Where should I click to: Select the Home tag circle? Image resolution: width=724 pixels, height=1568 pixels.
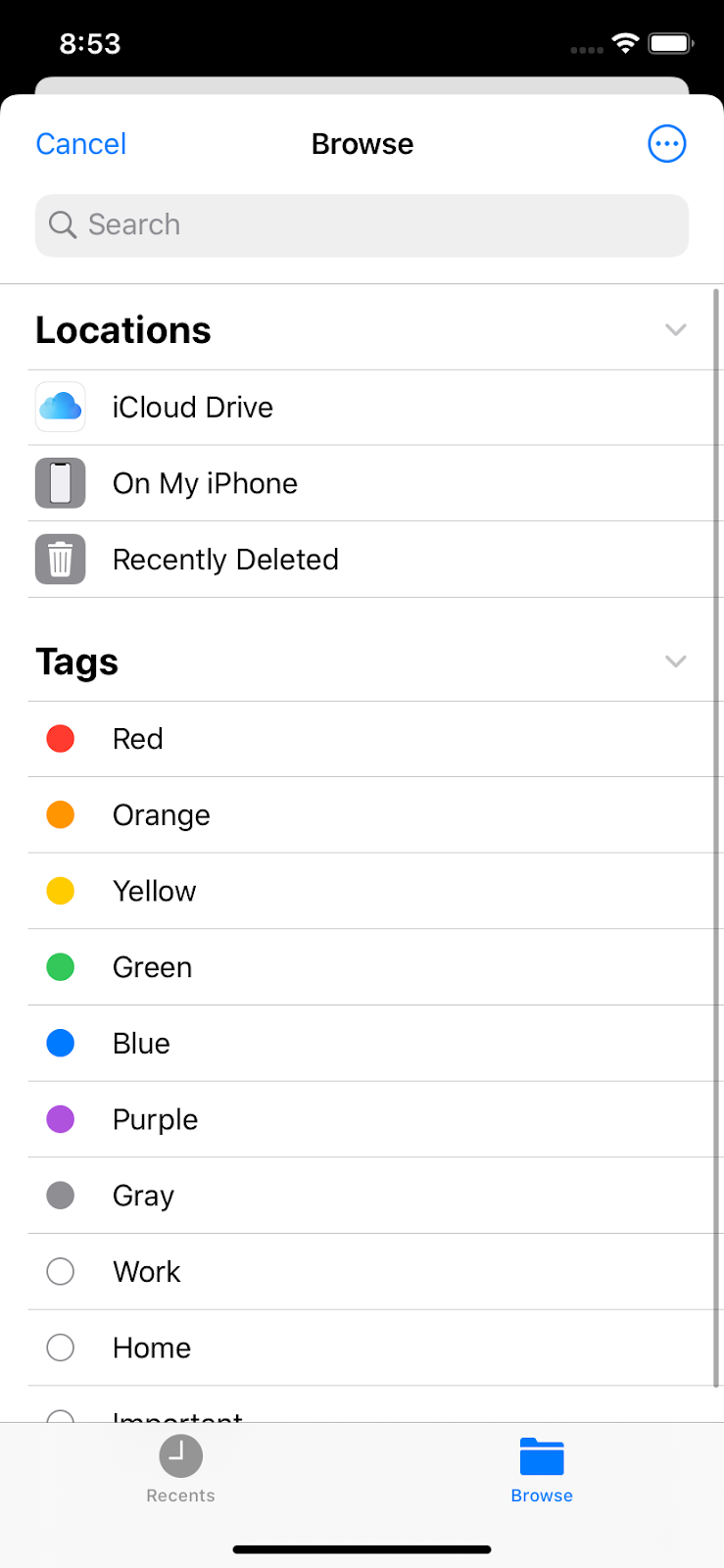point(61,1347)
